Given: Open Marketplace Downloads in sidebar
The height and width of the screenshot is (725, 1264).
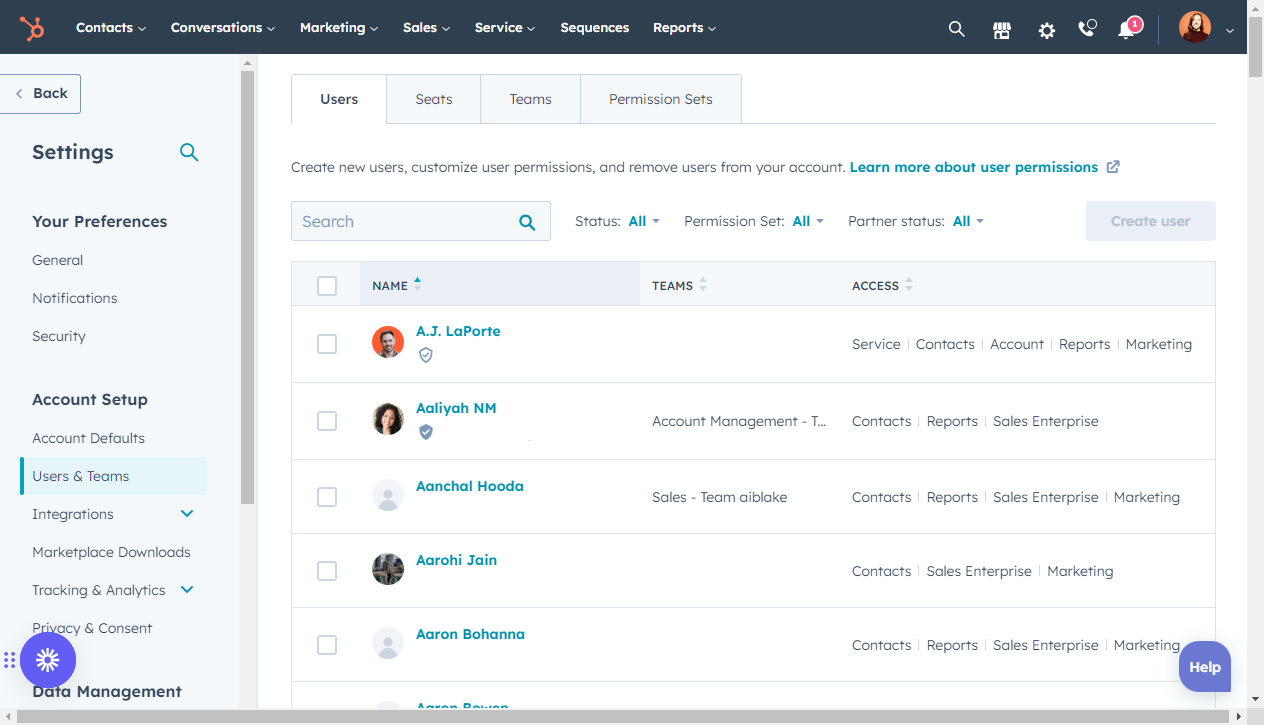Looking at the screenshot, I should click(x=111, y=552).
